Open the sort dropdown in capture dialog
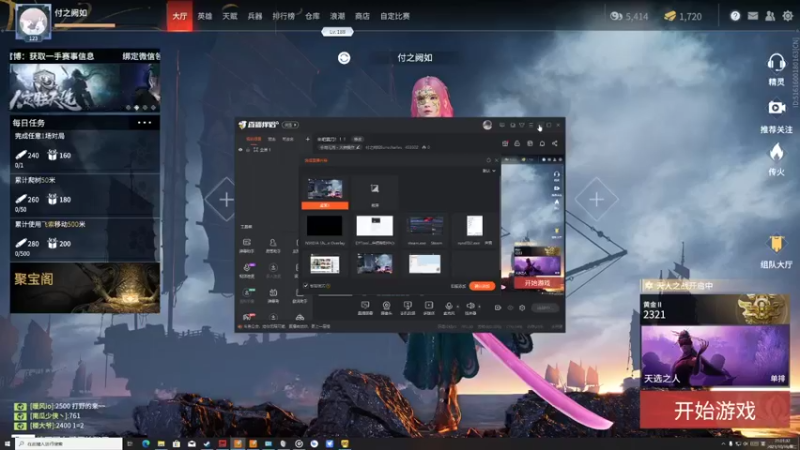800x450 pixels. coord(489,170)
